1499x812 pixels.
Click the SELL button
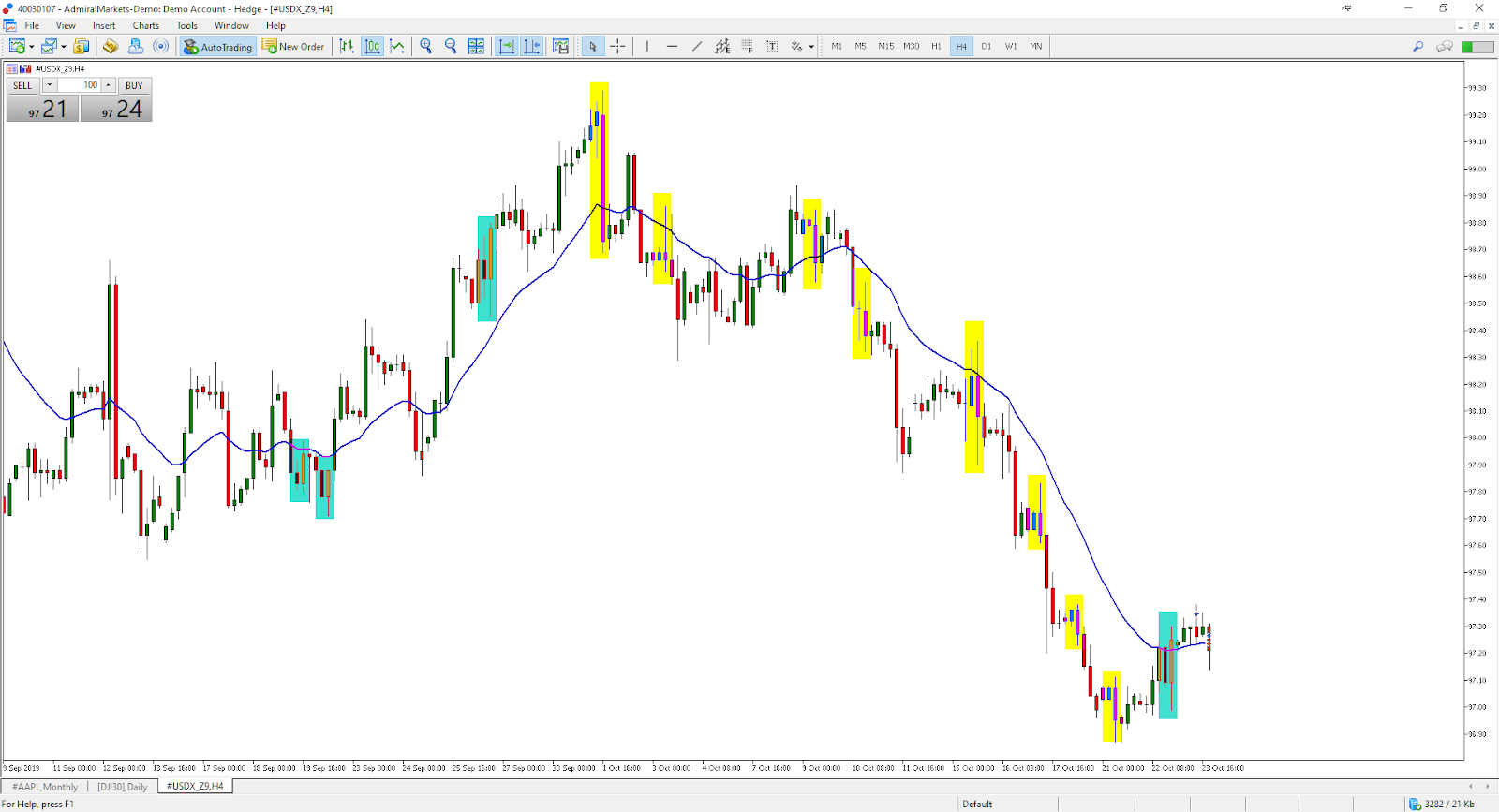click(x=22, y=85)
